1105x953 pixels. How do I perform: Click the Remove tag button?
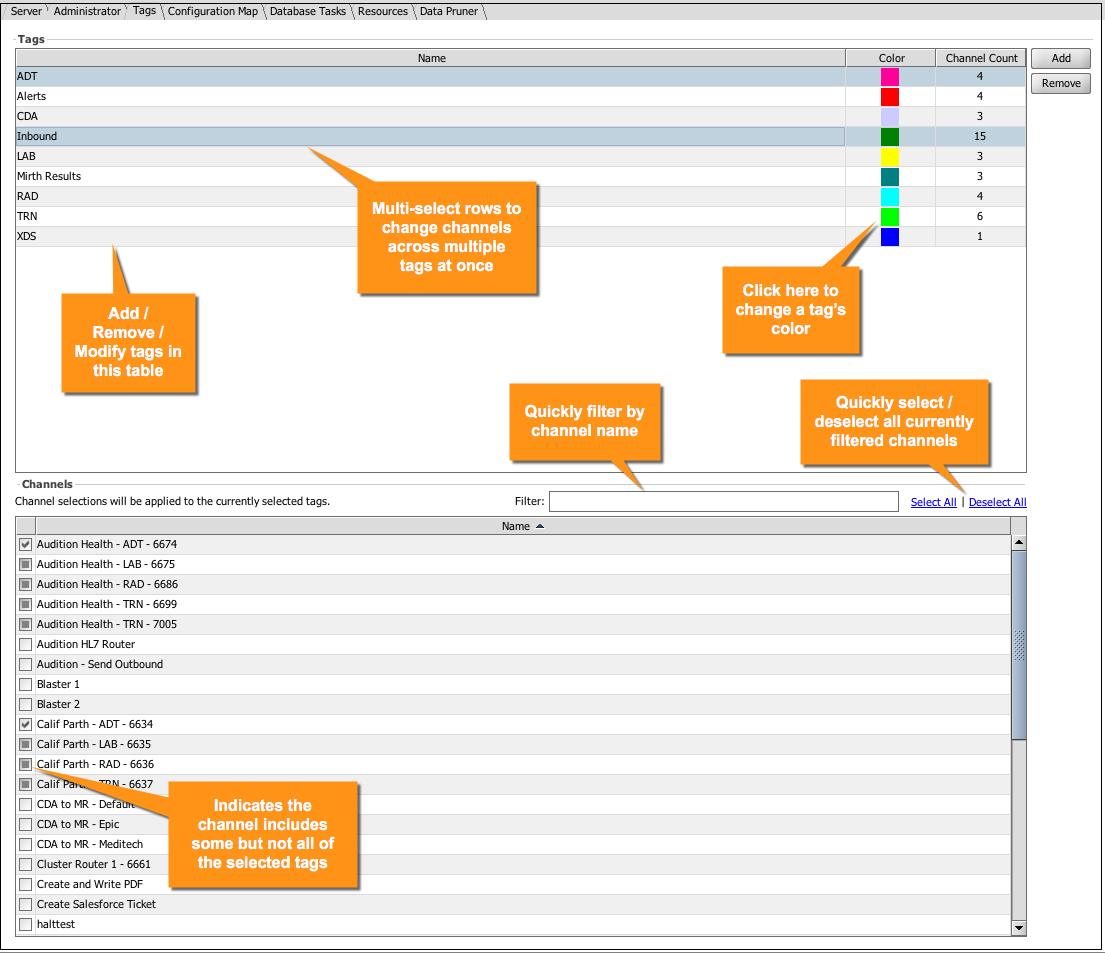1060,84
